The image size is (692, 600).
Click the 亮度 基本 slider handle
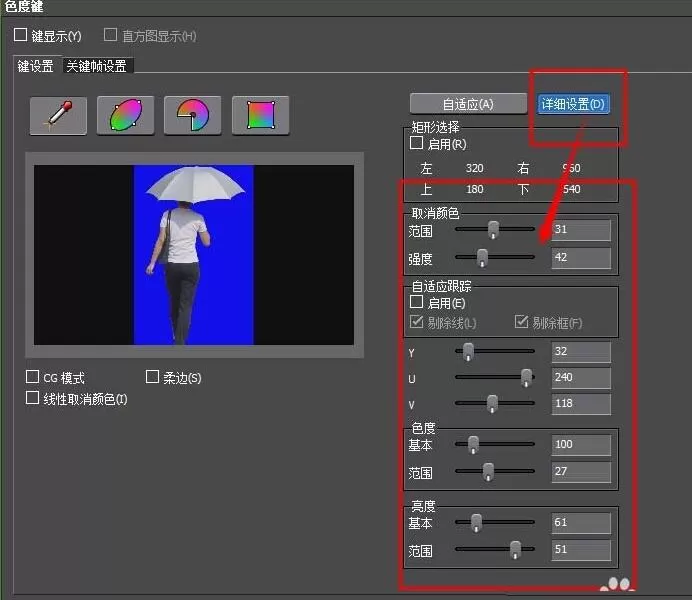pyautogui.click(x=476, y=523)
